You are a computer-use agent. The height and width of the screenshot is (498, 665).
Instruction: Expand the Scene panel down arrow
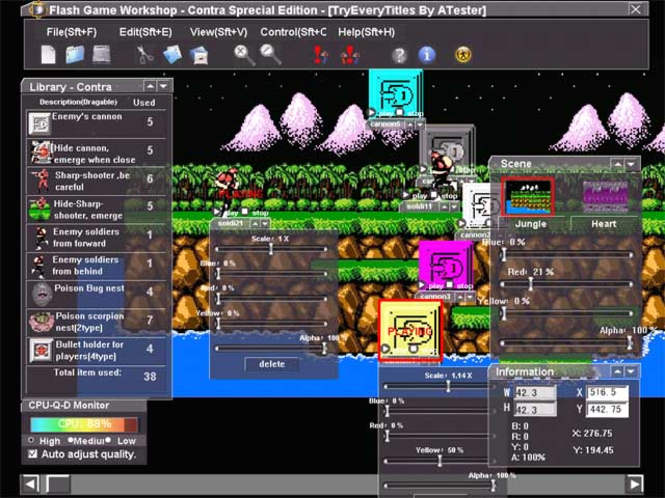click(631, 164)
